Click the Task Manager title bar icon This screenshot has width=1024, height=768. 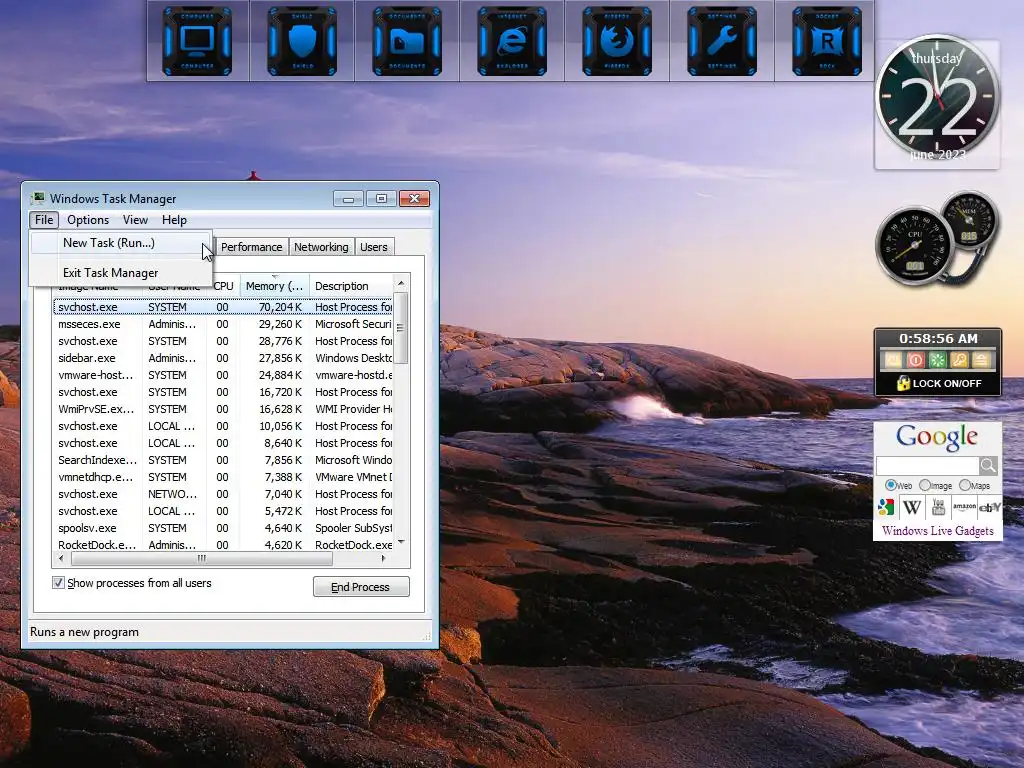point(38,198)
